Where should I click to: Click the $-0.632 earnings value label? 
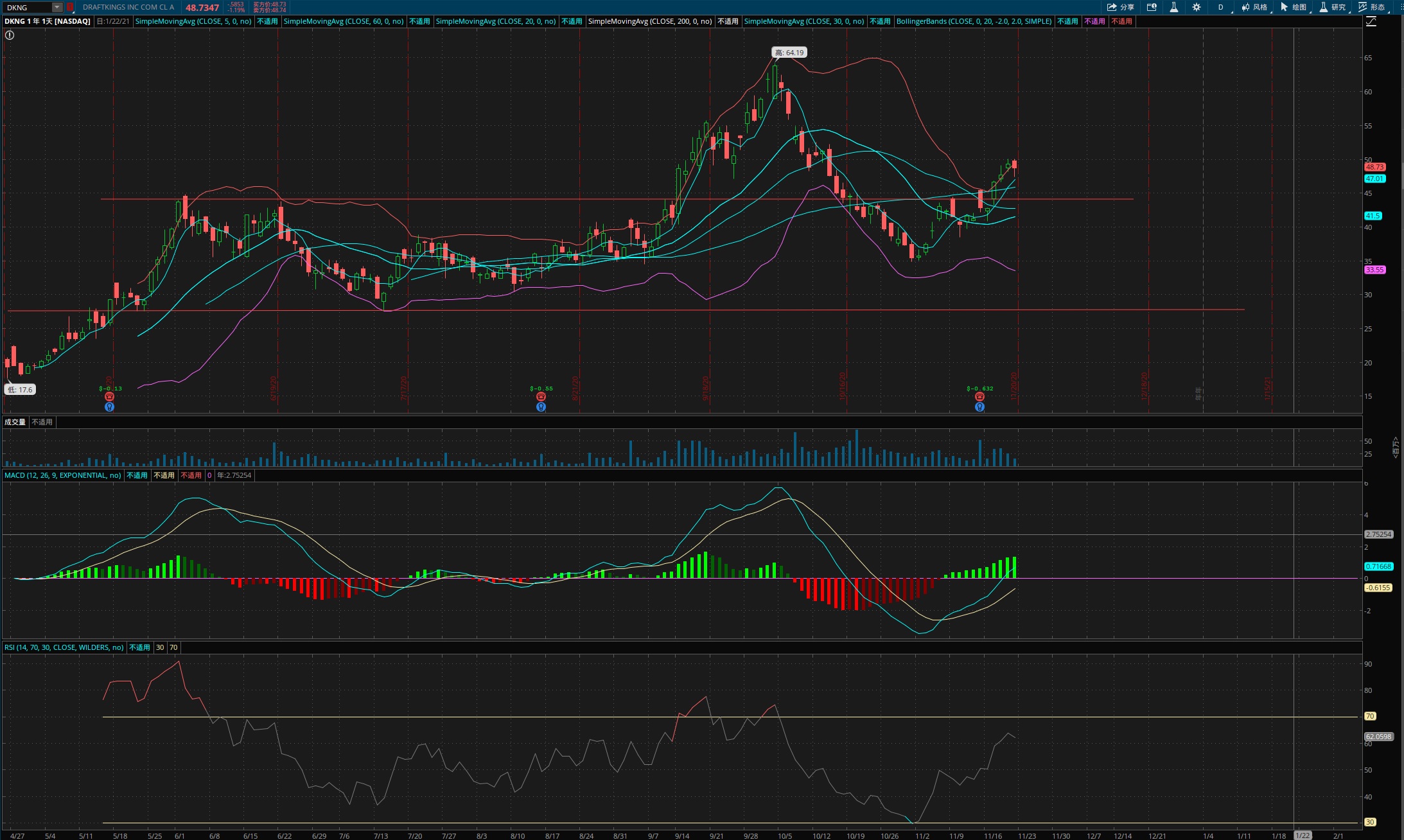(x=979, y=389)
